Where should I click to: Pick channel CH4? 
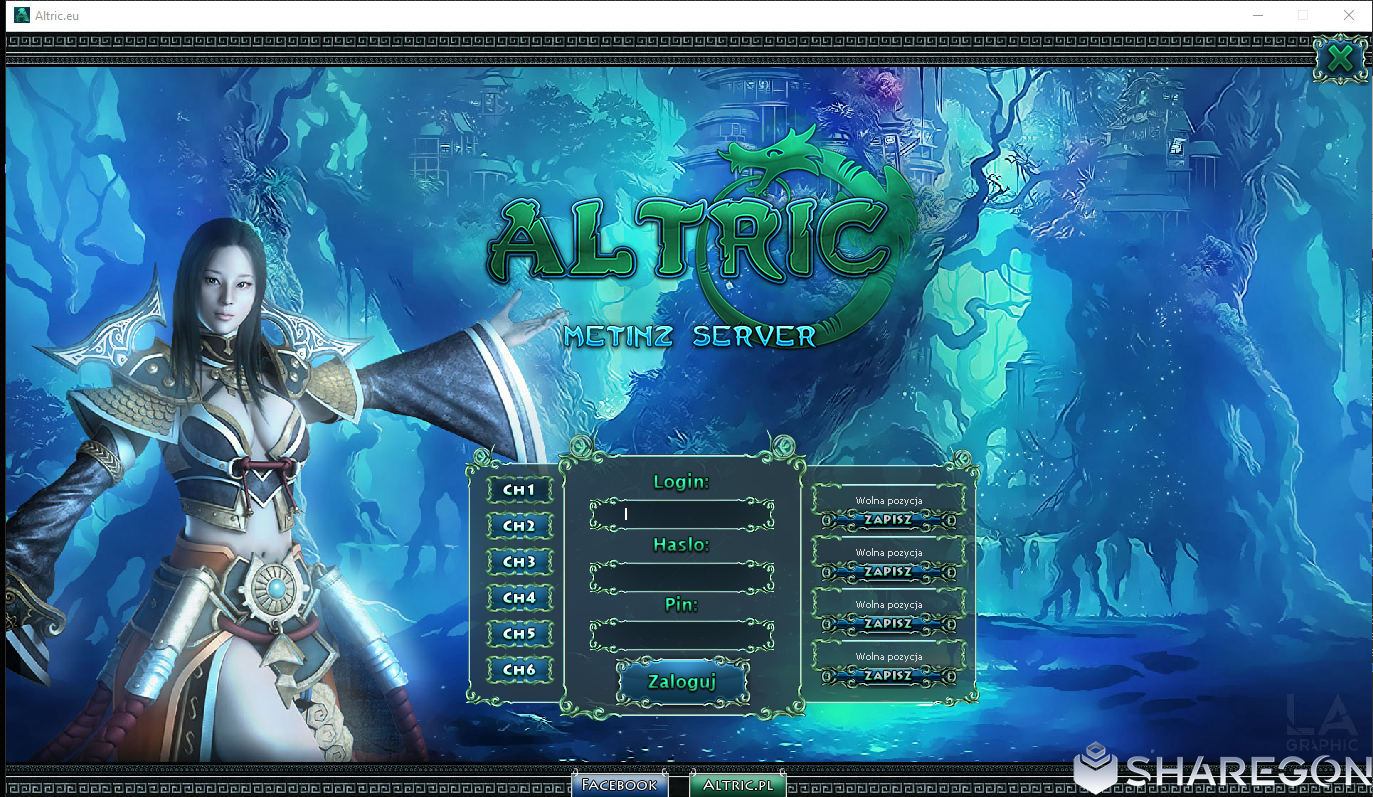(x=519, y=598)
